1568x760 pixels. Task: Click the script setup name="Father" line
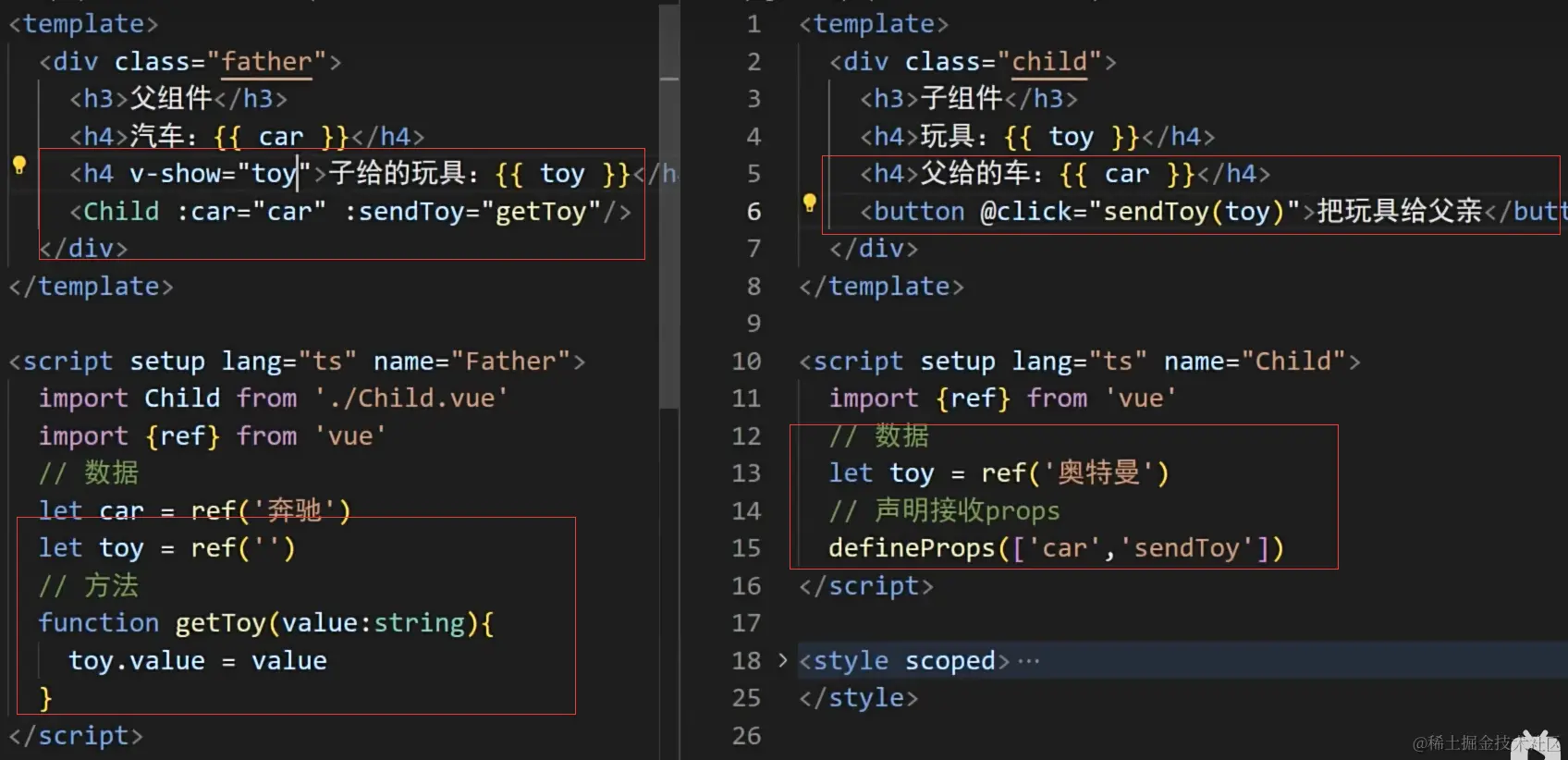click(x=297, y=361)
